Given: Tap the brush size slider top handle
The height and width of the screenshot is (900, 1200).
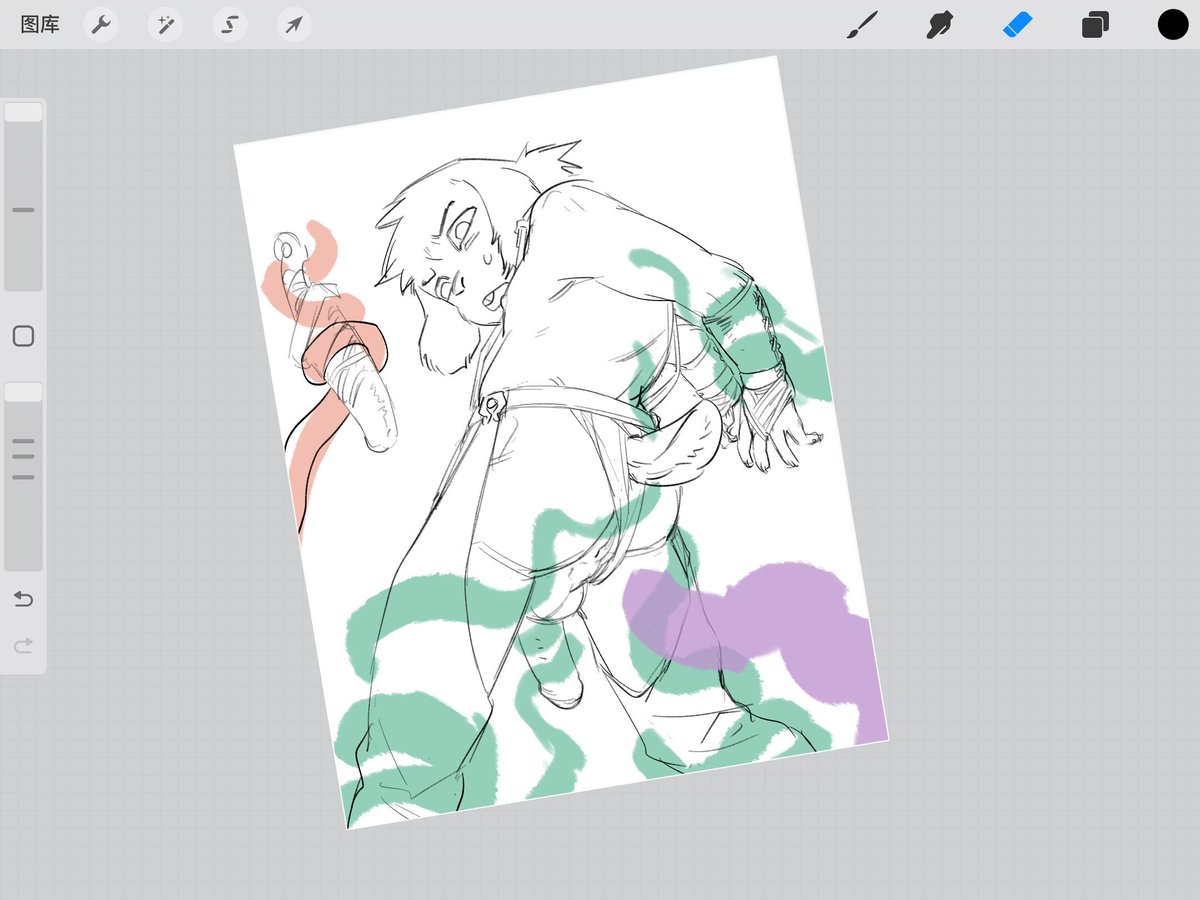Looking at the screenshot, I should point(23,112).
